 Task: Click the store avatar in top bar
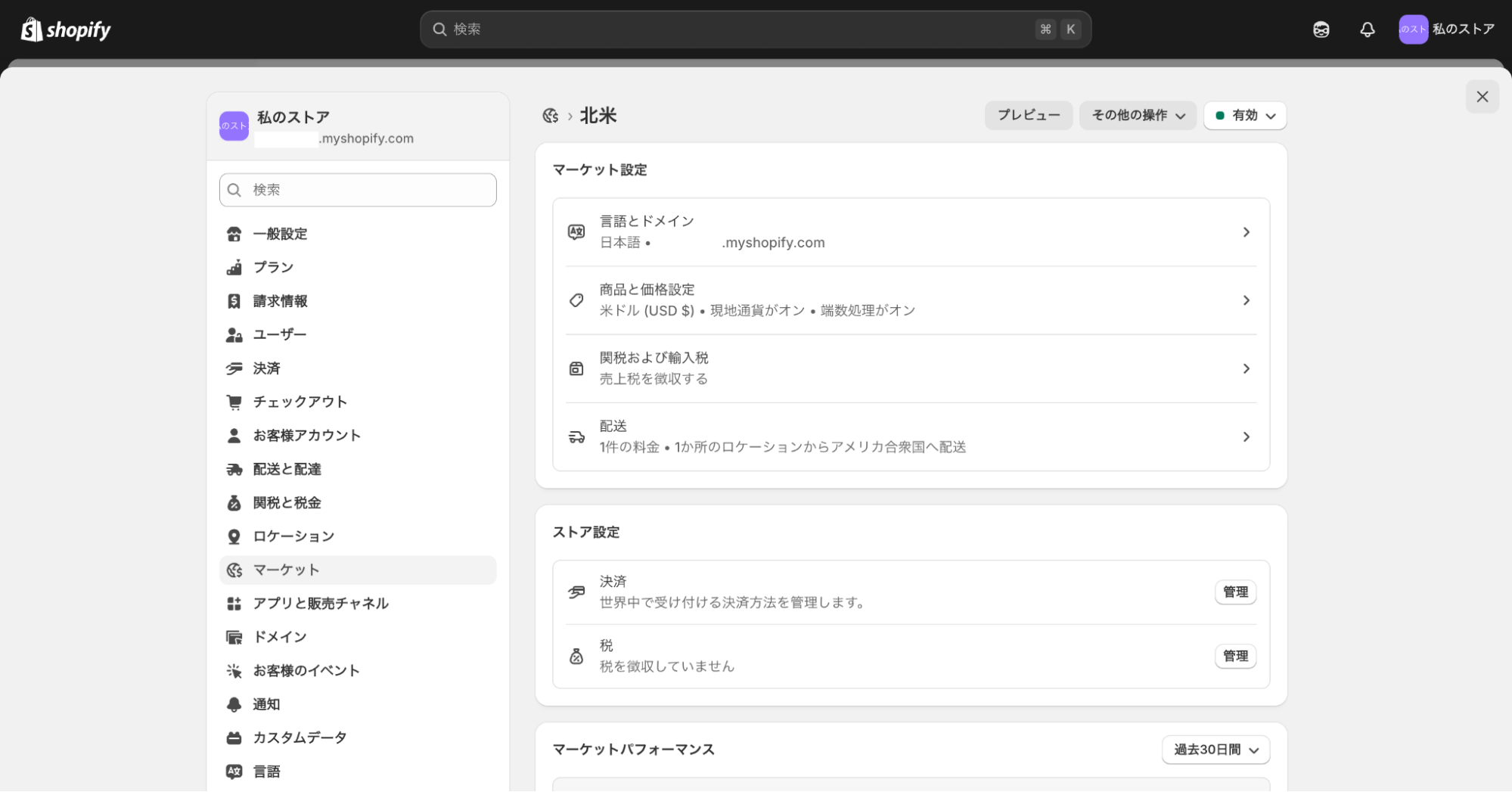coord(1412,30)
